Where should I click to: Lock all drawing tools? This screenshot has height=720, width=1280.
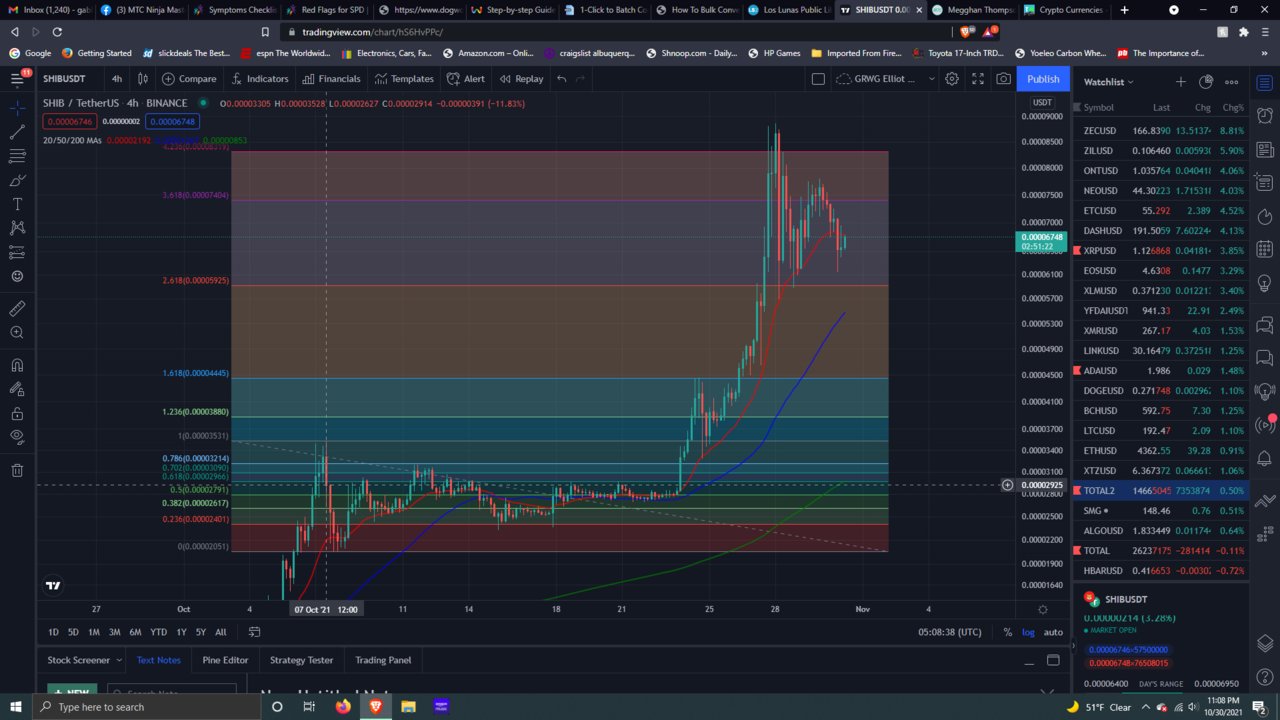point(17,413)
